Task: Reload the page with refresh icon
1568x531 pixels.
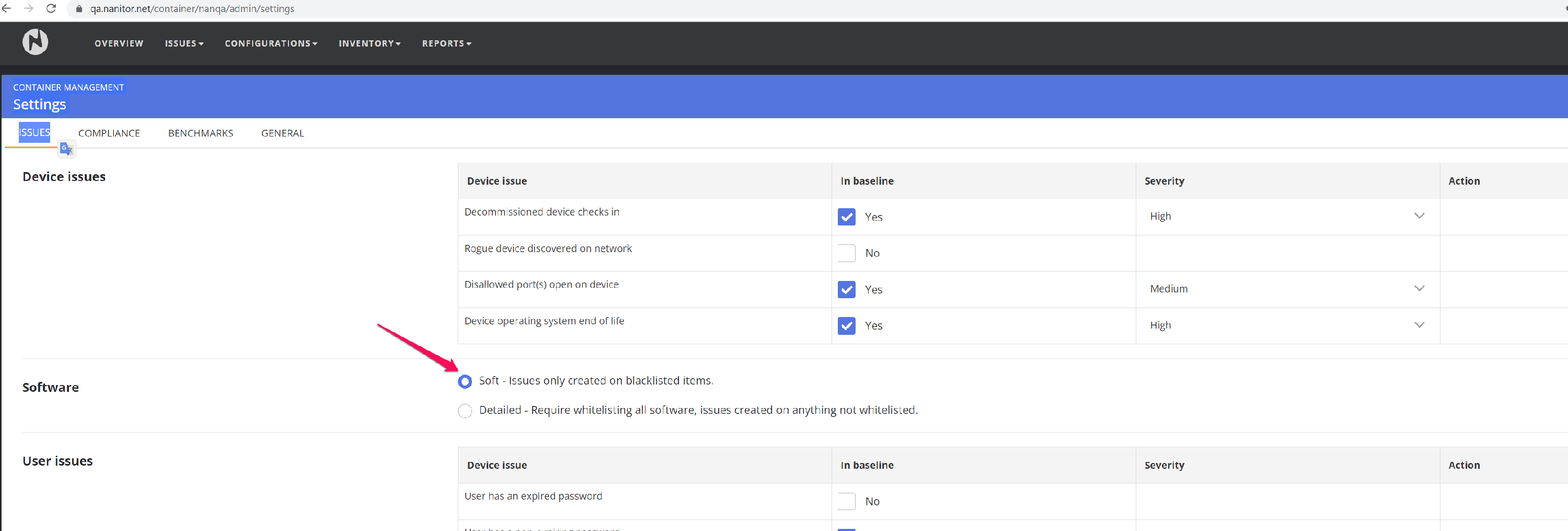Action: click(x=52, y=8)
